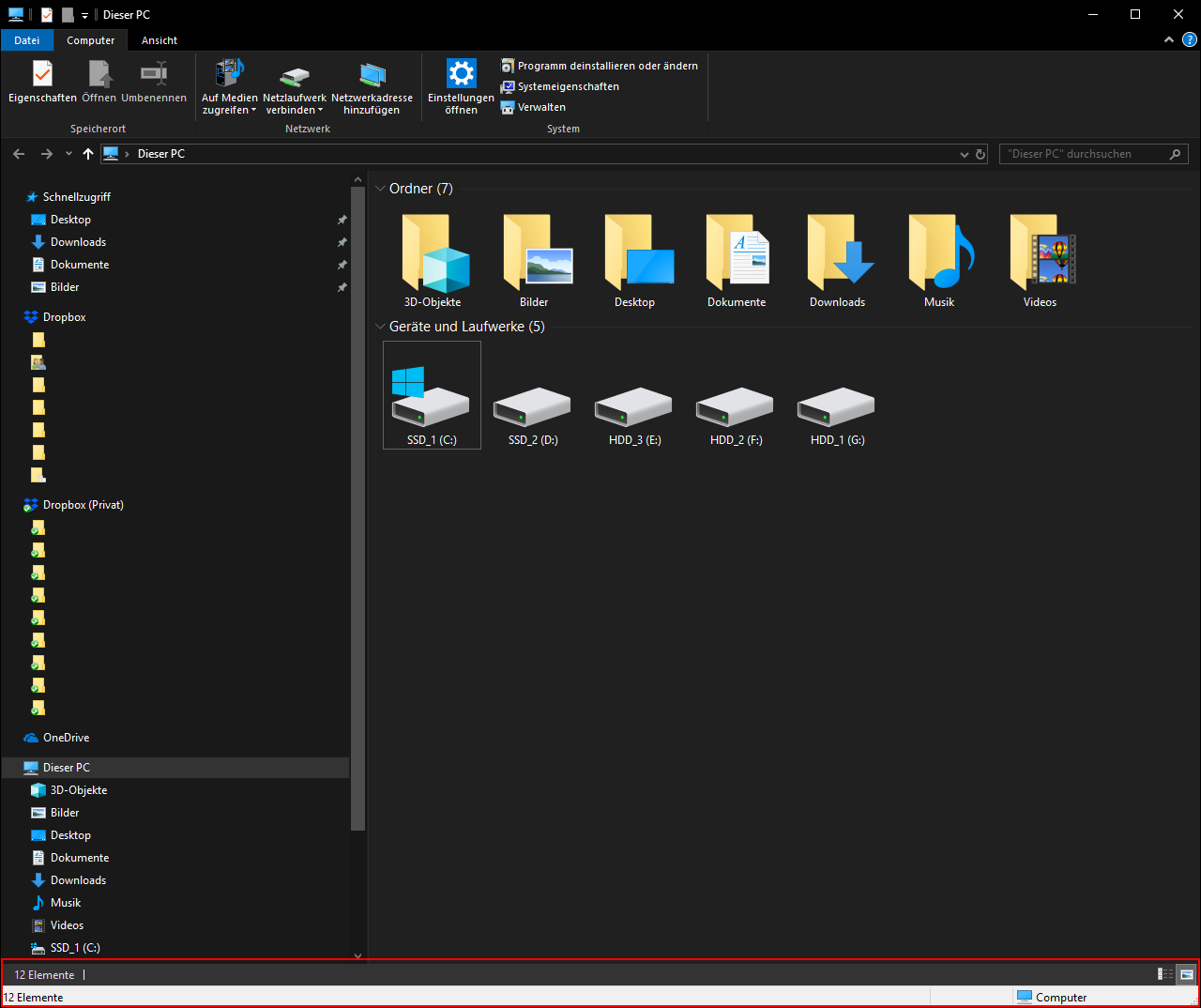Click the 'Dieser PC' durchsuchen search field

coord(1094,154)
